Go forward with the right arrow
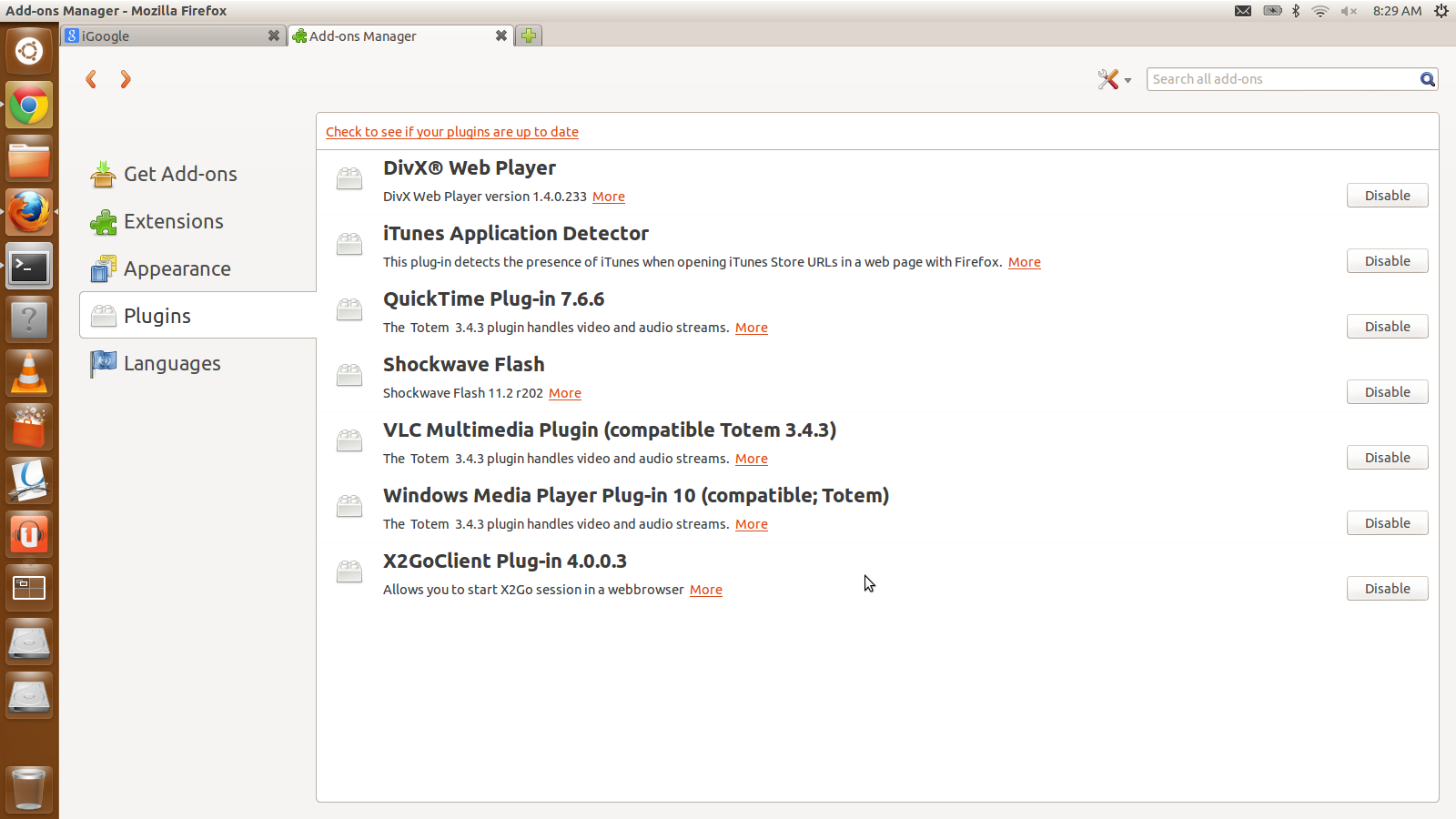 pyautogui.click(x=126, y=80)
